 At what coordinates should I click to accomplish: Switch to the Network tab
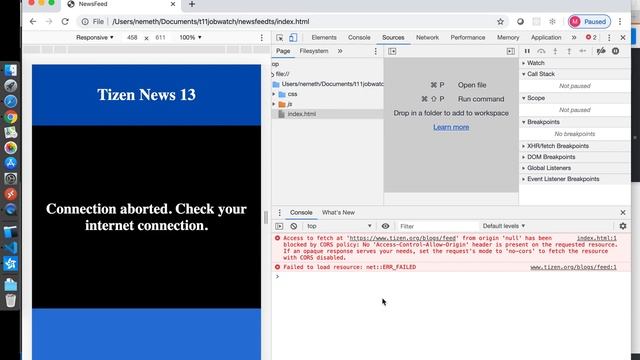pyautogui.click(x=427, y=38)
